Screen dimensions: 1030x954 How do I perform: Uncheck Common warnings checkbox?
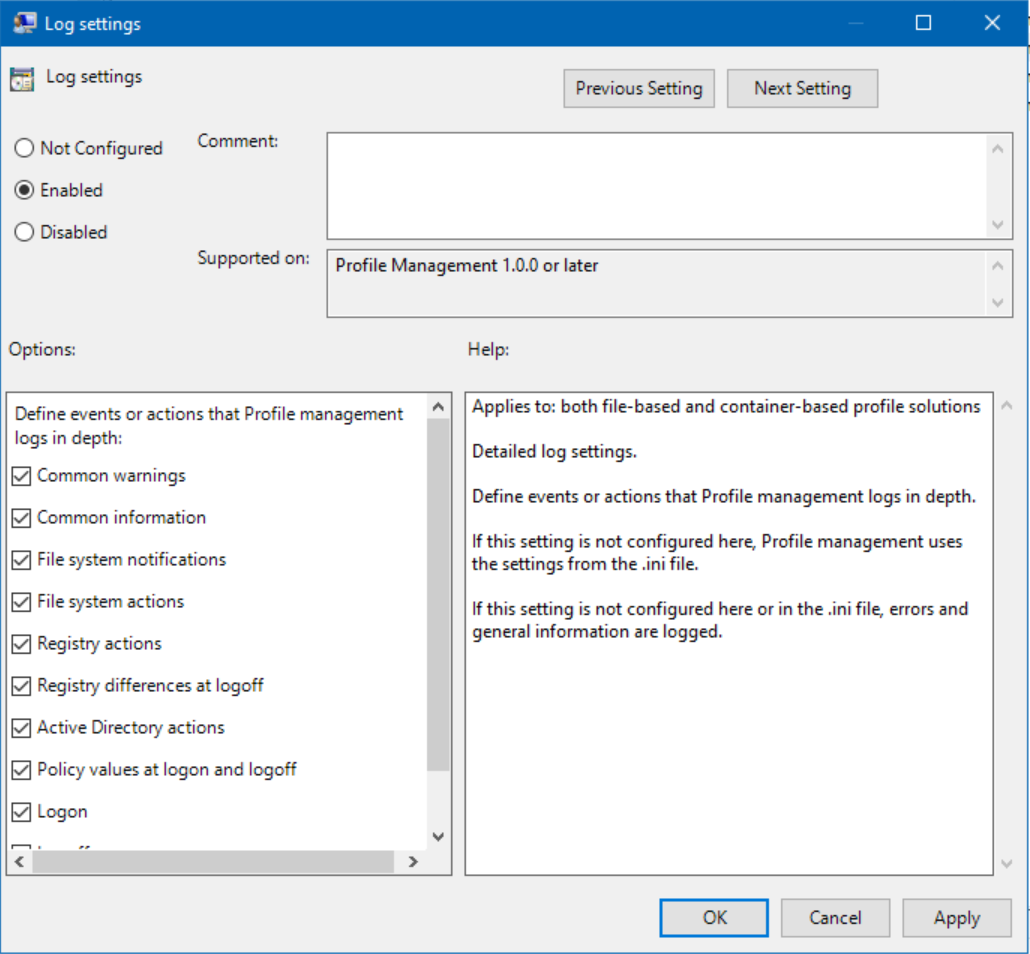pos(21,476)
